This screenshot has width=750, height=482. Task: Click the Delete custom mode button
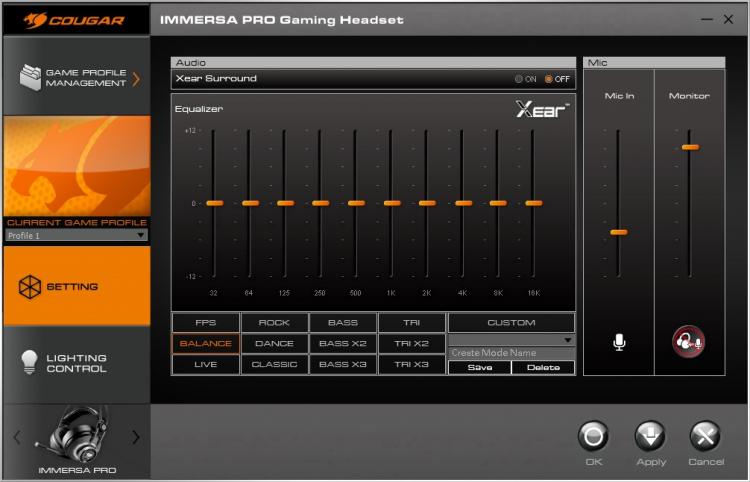[543, 367]
